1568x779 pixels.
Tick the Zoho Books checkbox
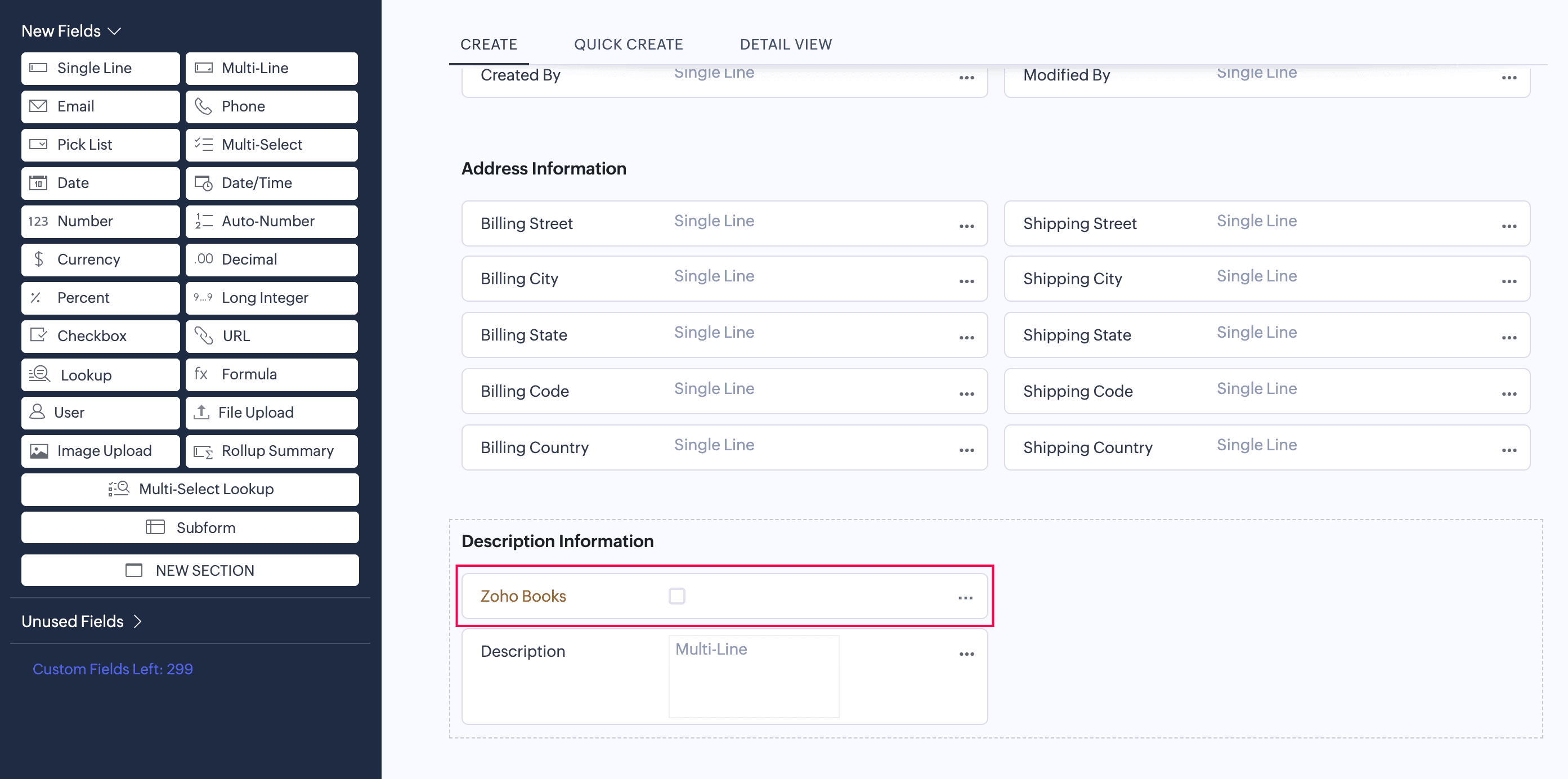pyautogui.click(x=677, y=596)
